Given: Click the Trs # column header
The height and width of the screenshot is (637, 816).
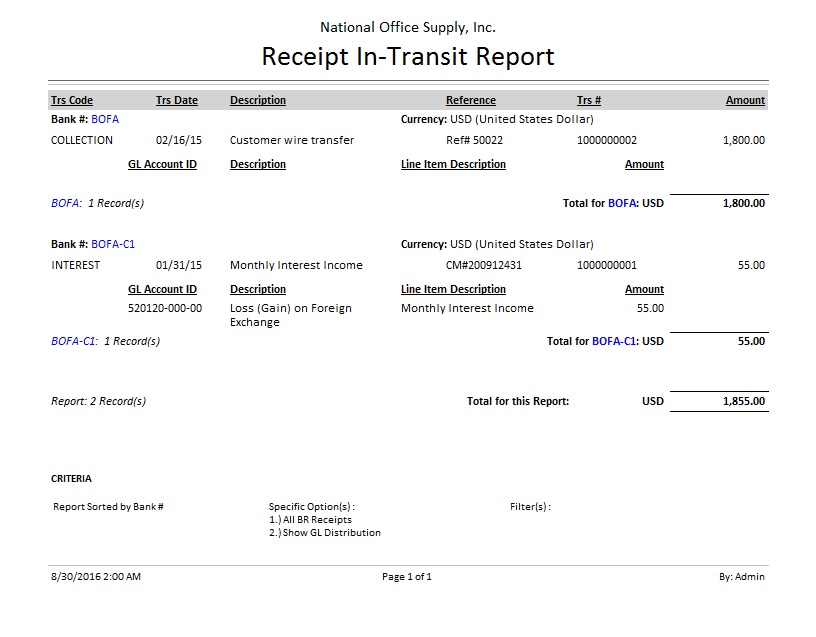Looking at the screenshot, I should tap(589, 100).
